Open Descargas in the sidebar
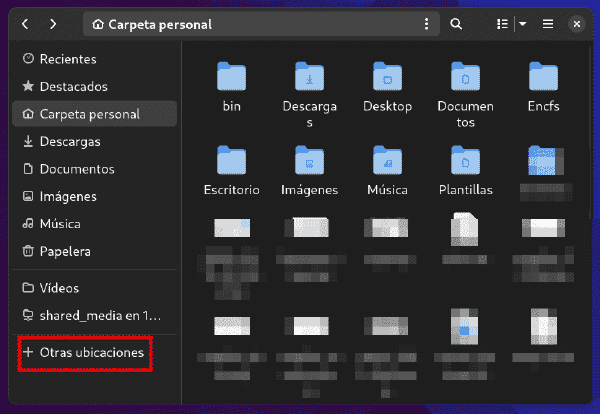This screenshot has width=600, height=414. (95, 141)
